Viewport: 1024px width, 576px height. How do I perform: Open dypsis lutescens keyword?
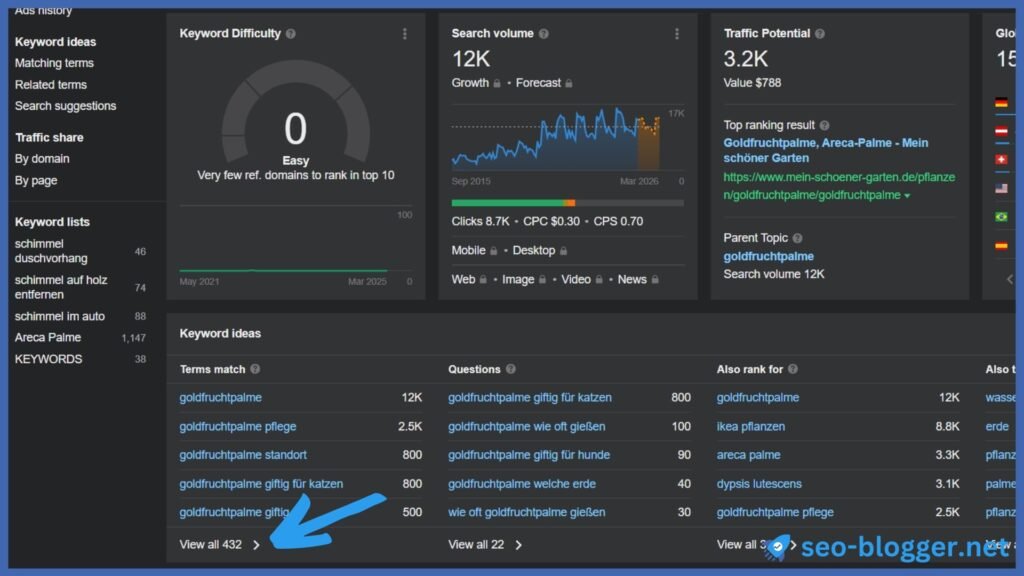(759, 484)
